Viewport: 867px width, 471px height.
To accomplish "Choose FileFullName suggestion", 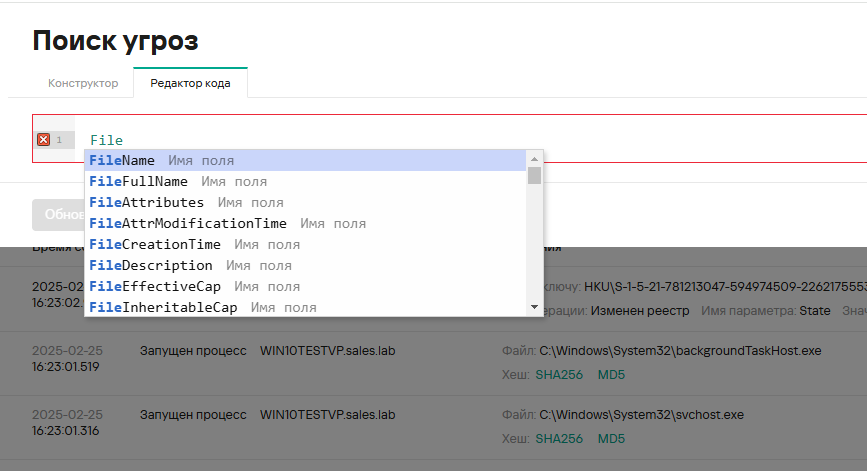I will (305, 182).
